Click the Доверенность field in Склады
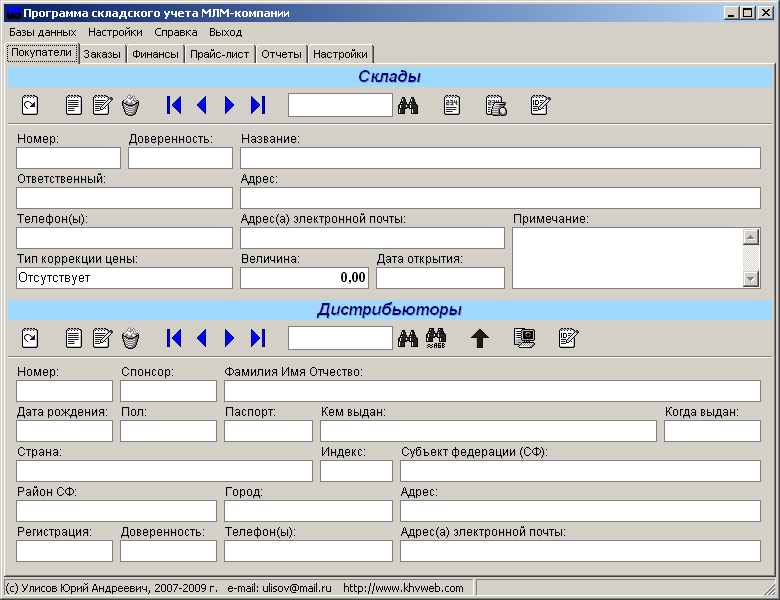Image resolution: width=780 pixels, height=600 pixels. (181, 158)
